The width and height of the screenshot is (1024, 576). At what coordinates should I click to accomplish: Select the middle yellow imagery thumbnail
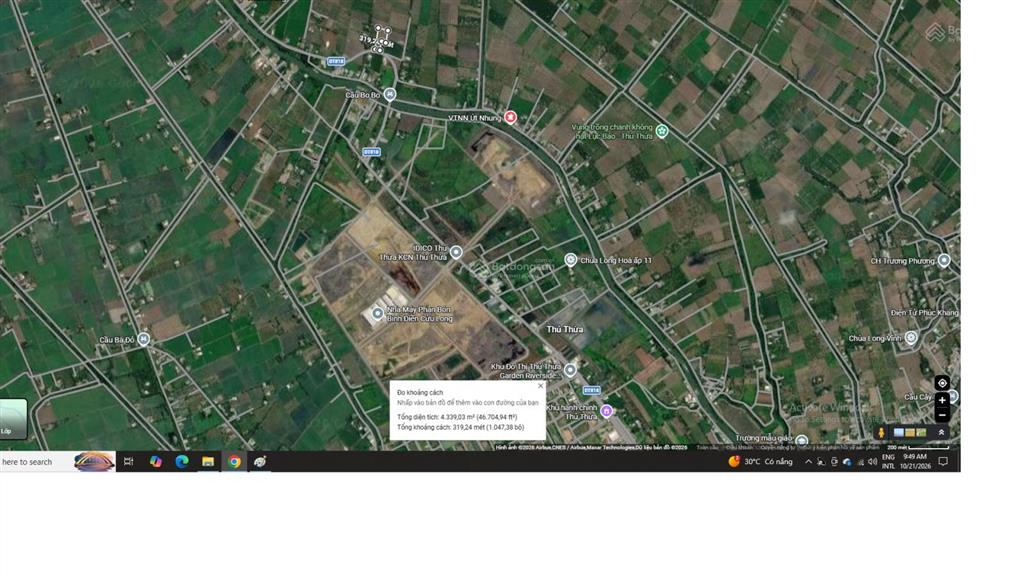(x=910, y=432)
